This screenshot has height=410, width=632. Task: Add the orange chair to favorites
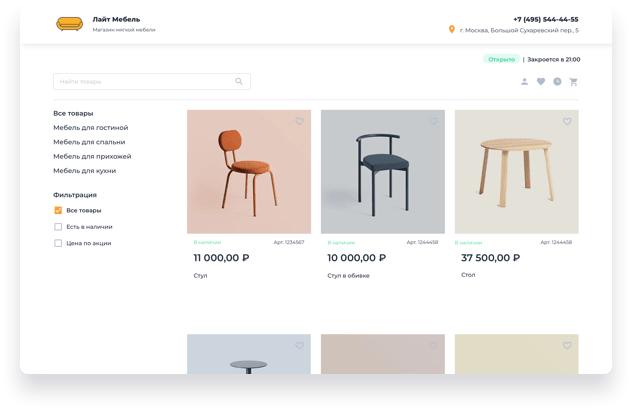[x=299, y=121]
